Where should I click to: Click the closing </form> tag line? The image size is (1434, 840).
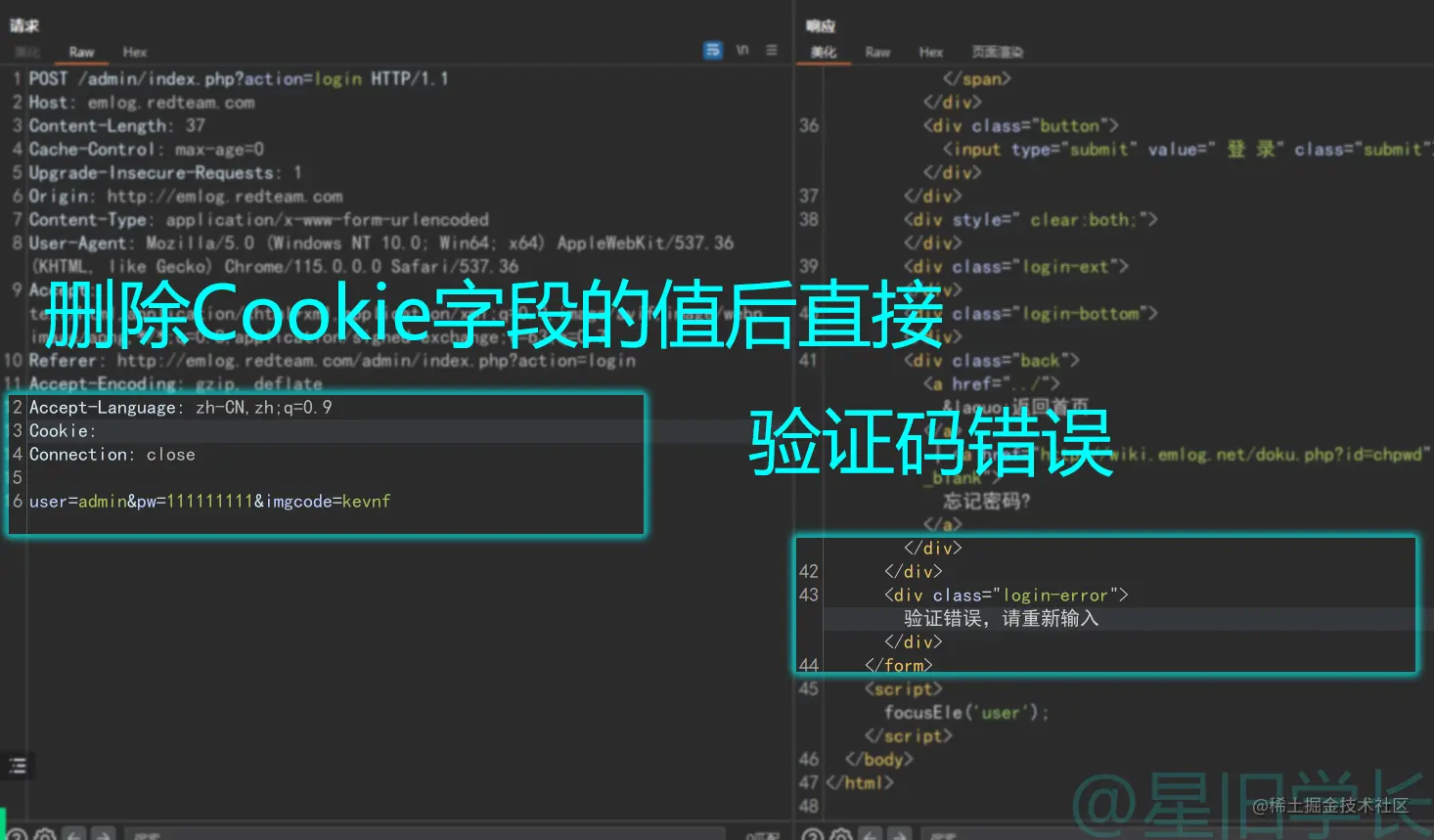click(x=899, y=665)
